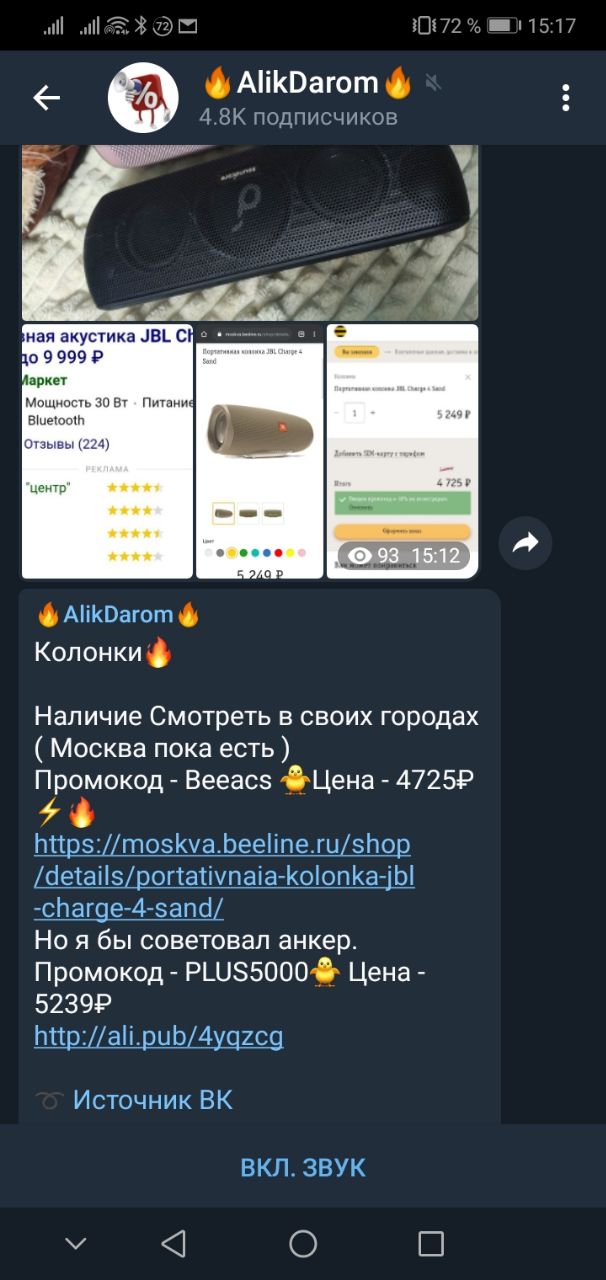Tap the views eye icon on photo

(x=359, y=556)
